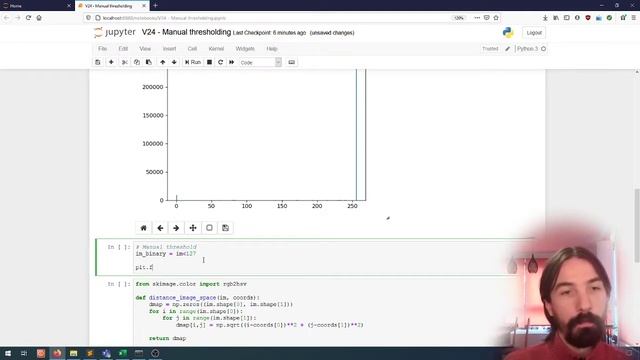The width and height of the screenshot is (640, 360).
Task: Open the page actions three-dots menu
Action: 477,18
